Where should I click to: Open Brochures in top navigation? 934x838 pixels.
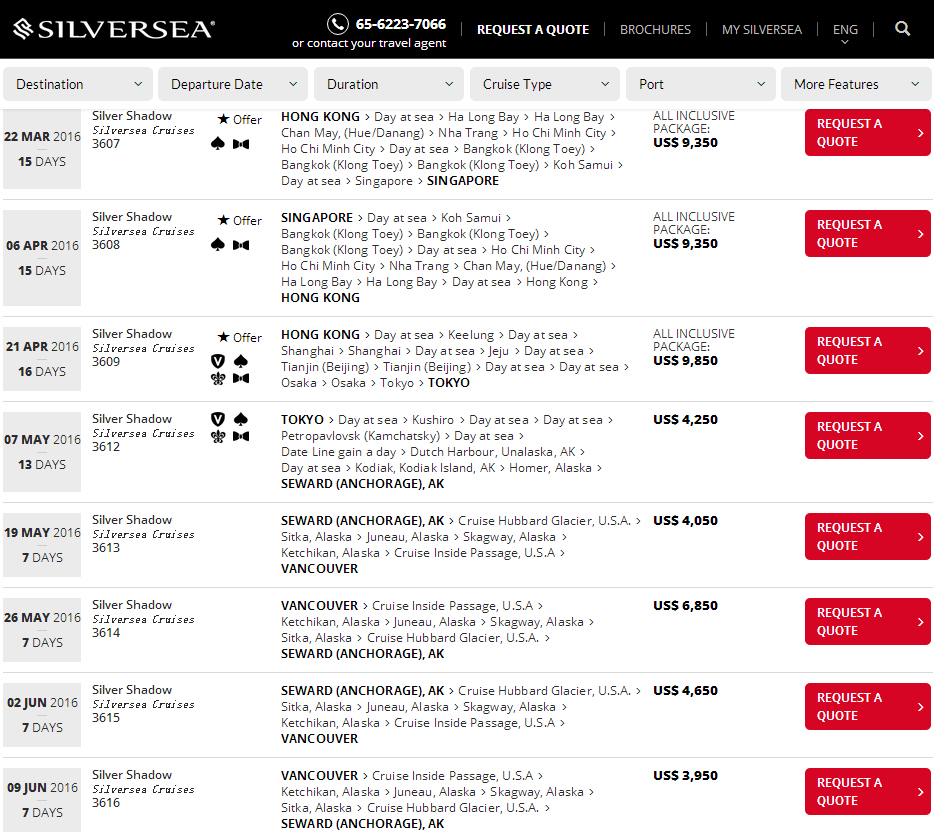655,30
